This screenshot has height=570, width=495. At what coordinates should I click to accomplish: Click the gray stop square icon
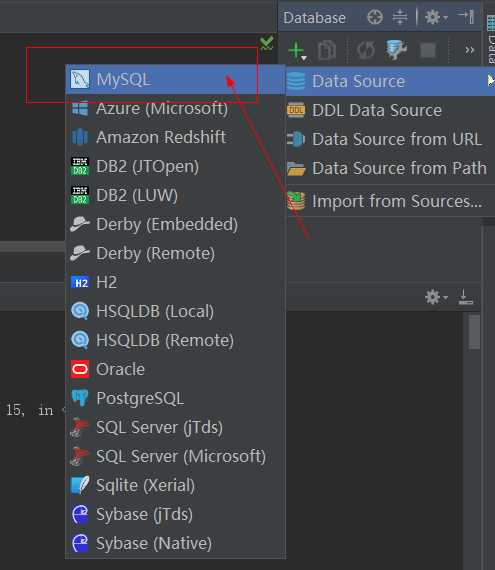tap(428, 50)
